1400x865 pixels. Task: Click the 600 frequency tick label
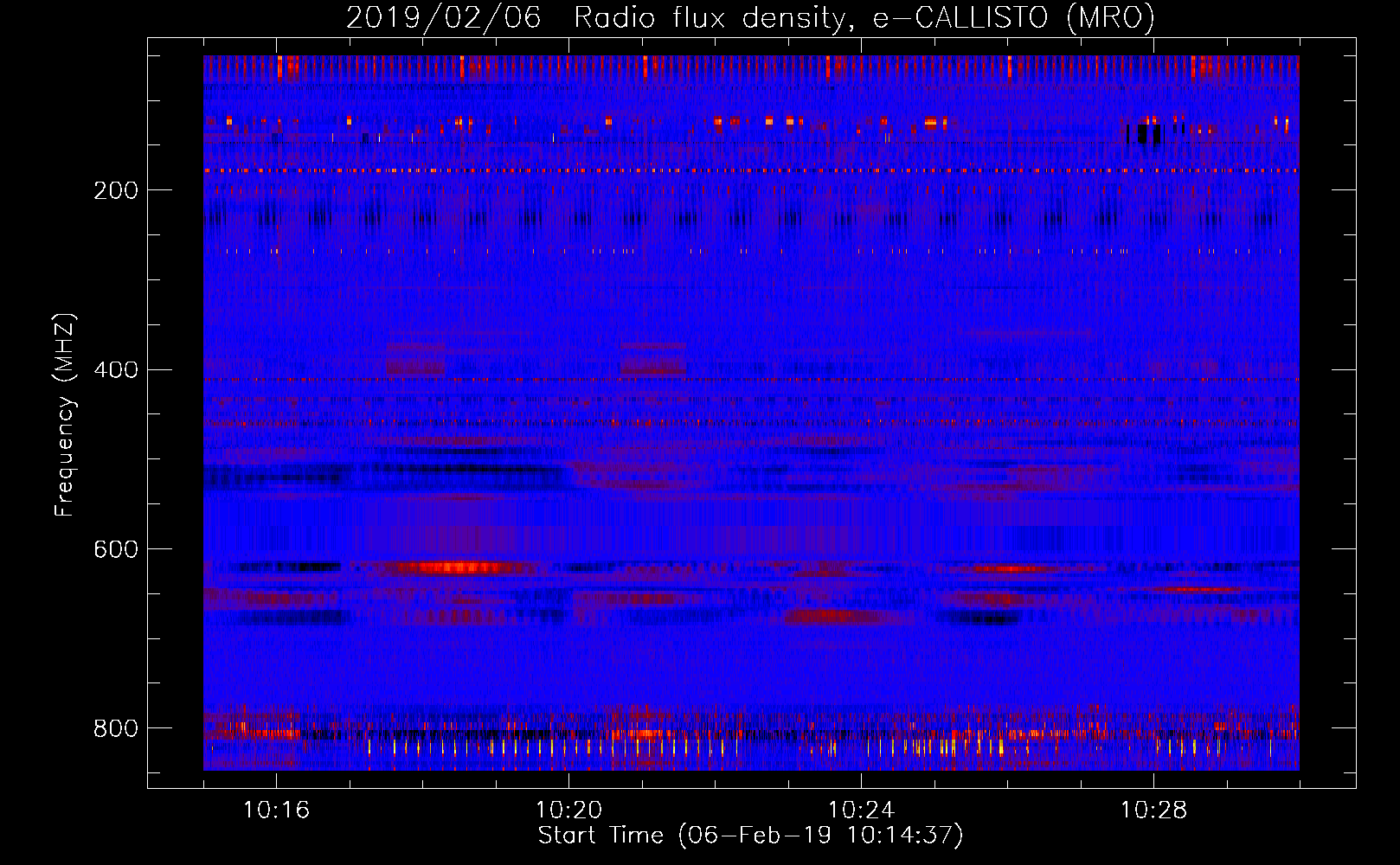pos(115,550)
